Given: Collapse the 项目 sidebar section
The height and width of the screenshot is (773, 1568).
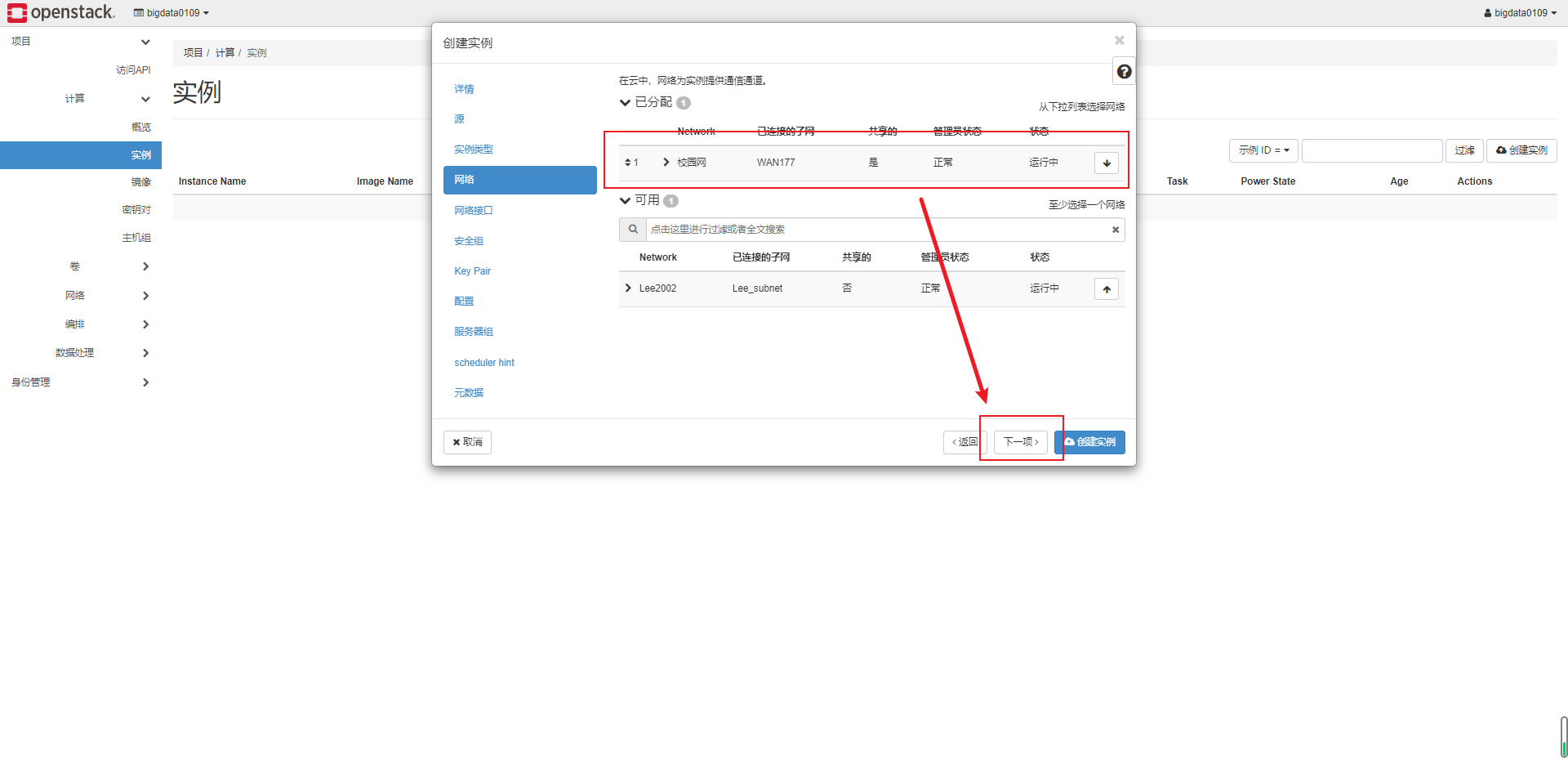Looking at the screenshot, I should coord(145,42).
